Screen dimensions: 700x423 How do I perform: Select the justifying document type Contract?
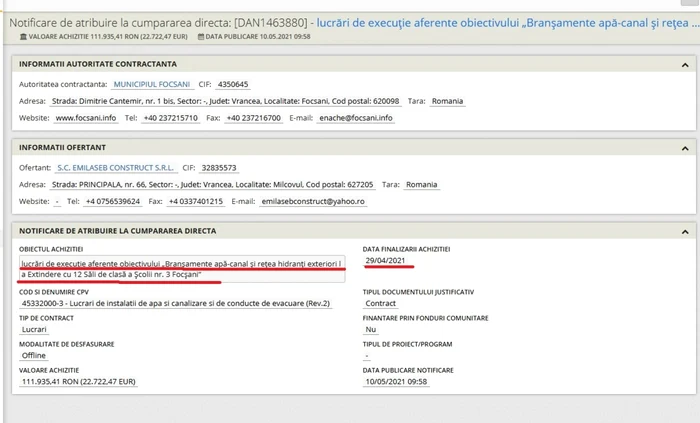(x=380, y=303)
